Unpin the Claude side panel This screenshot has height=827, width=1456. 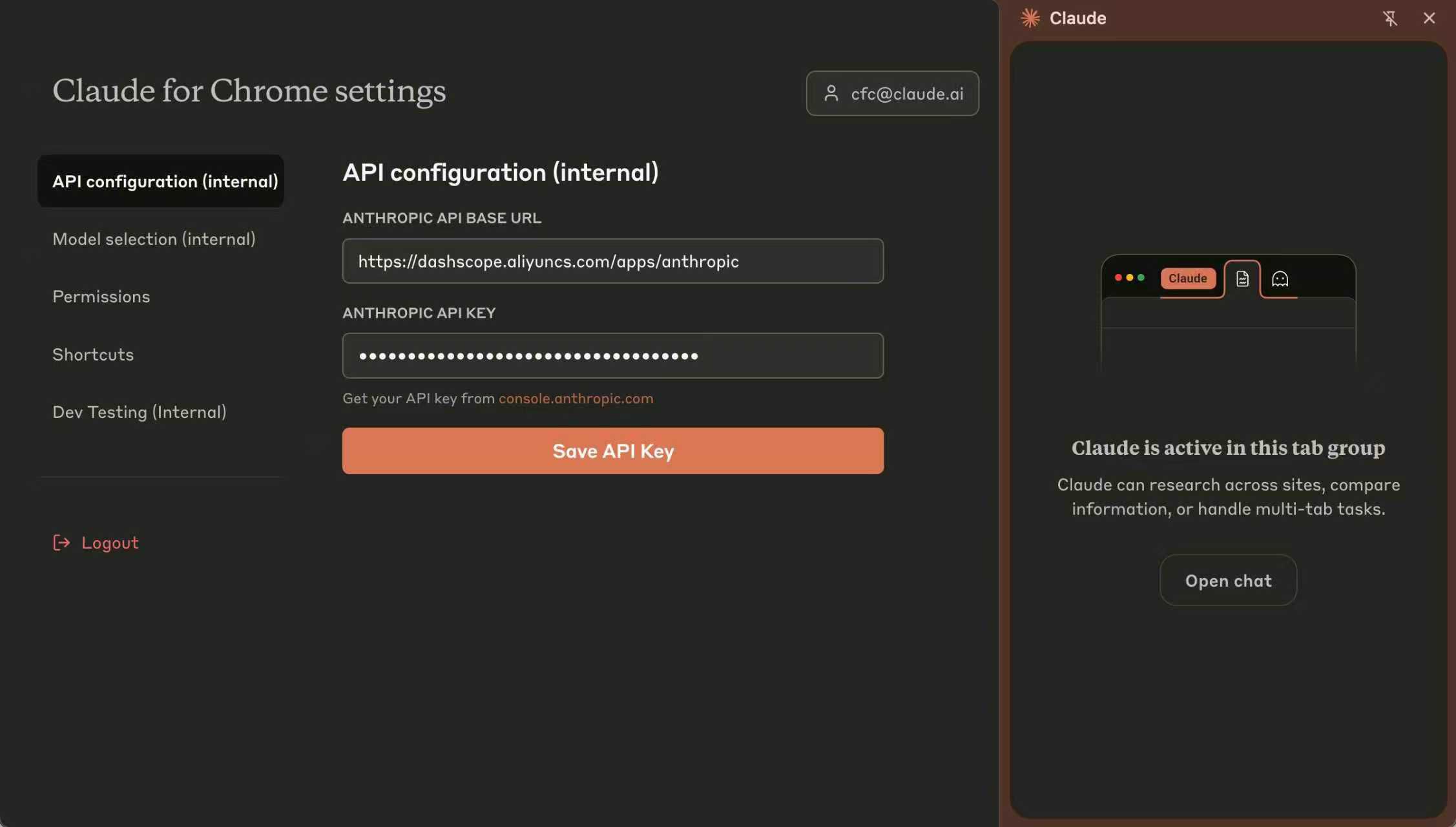[1390, 18]
